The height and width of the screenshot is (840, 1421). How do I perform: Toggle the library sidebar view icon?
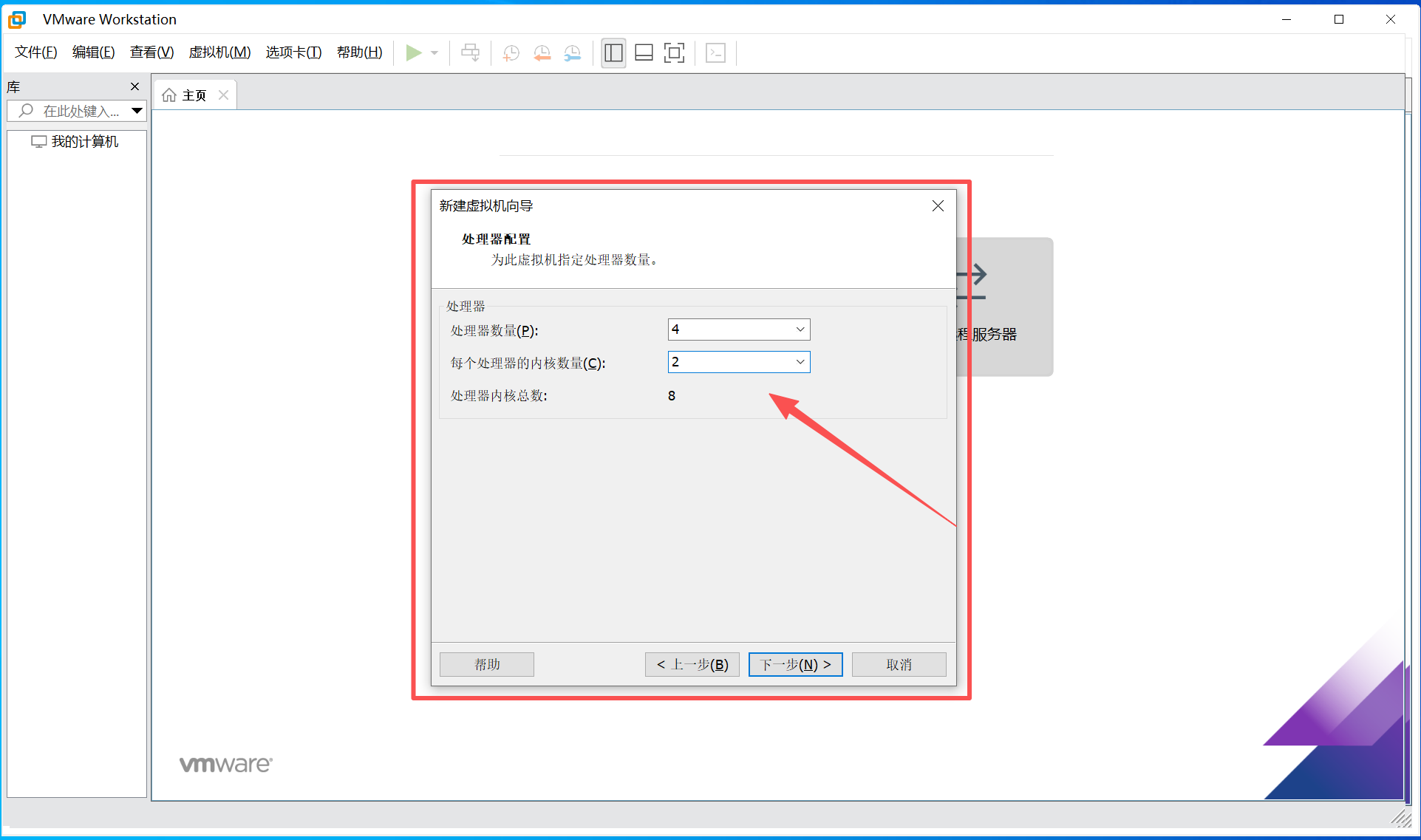point(613,52)
